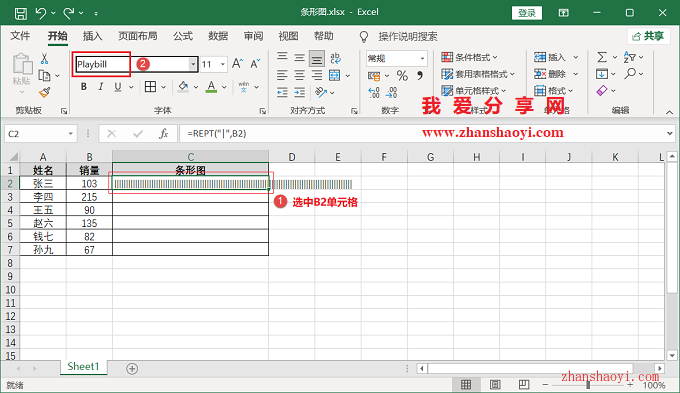Cut selection with the scissors icon
Image resolution: width=680 pixels, height=393 pixels.
coord(44,59)
